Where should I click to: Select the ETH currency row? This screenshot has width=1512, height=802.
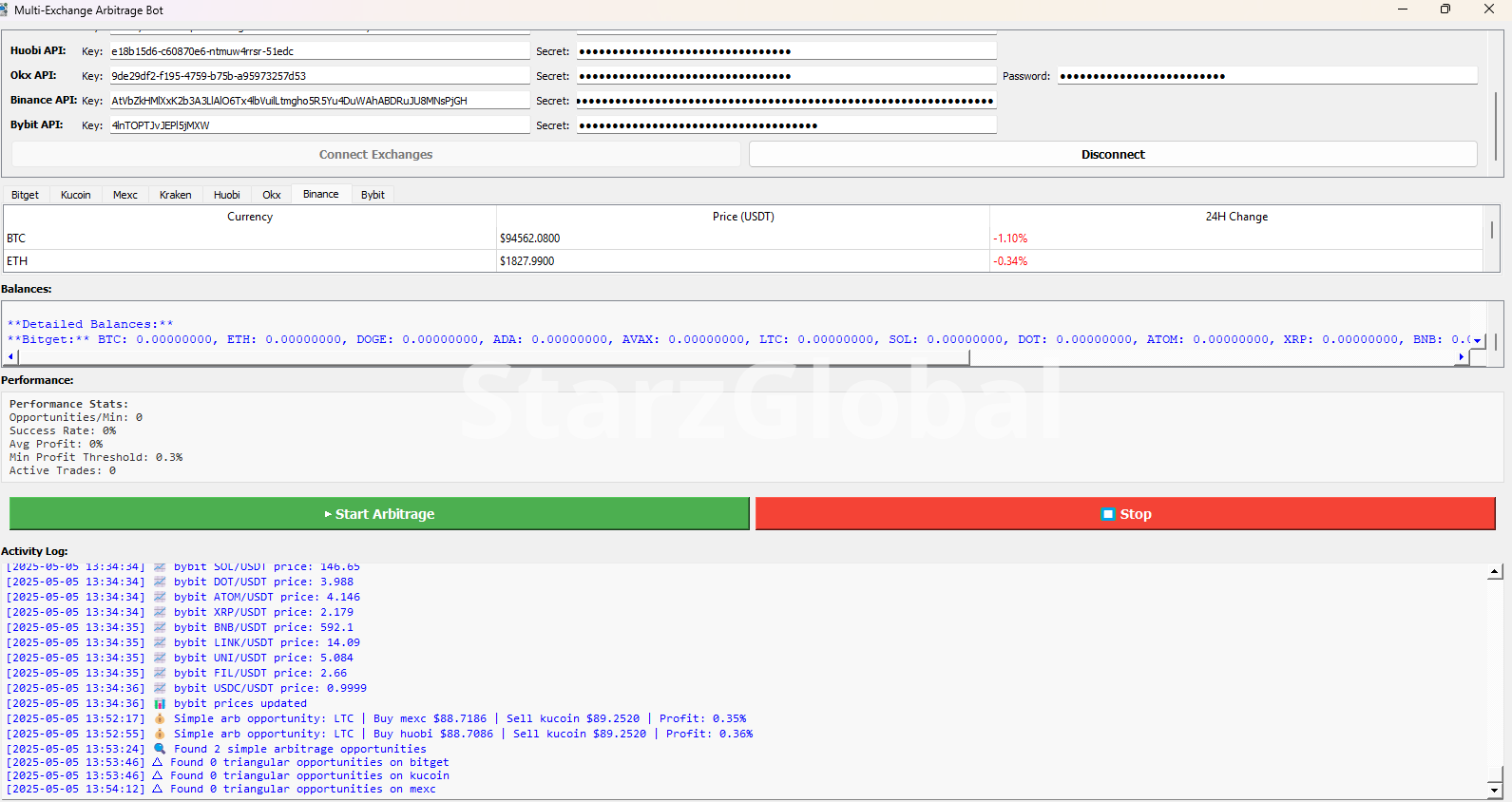pos(743,261)
